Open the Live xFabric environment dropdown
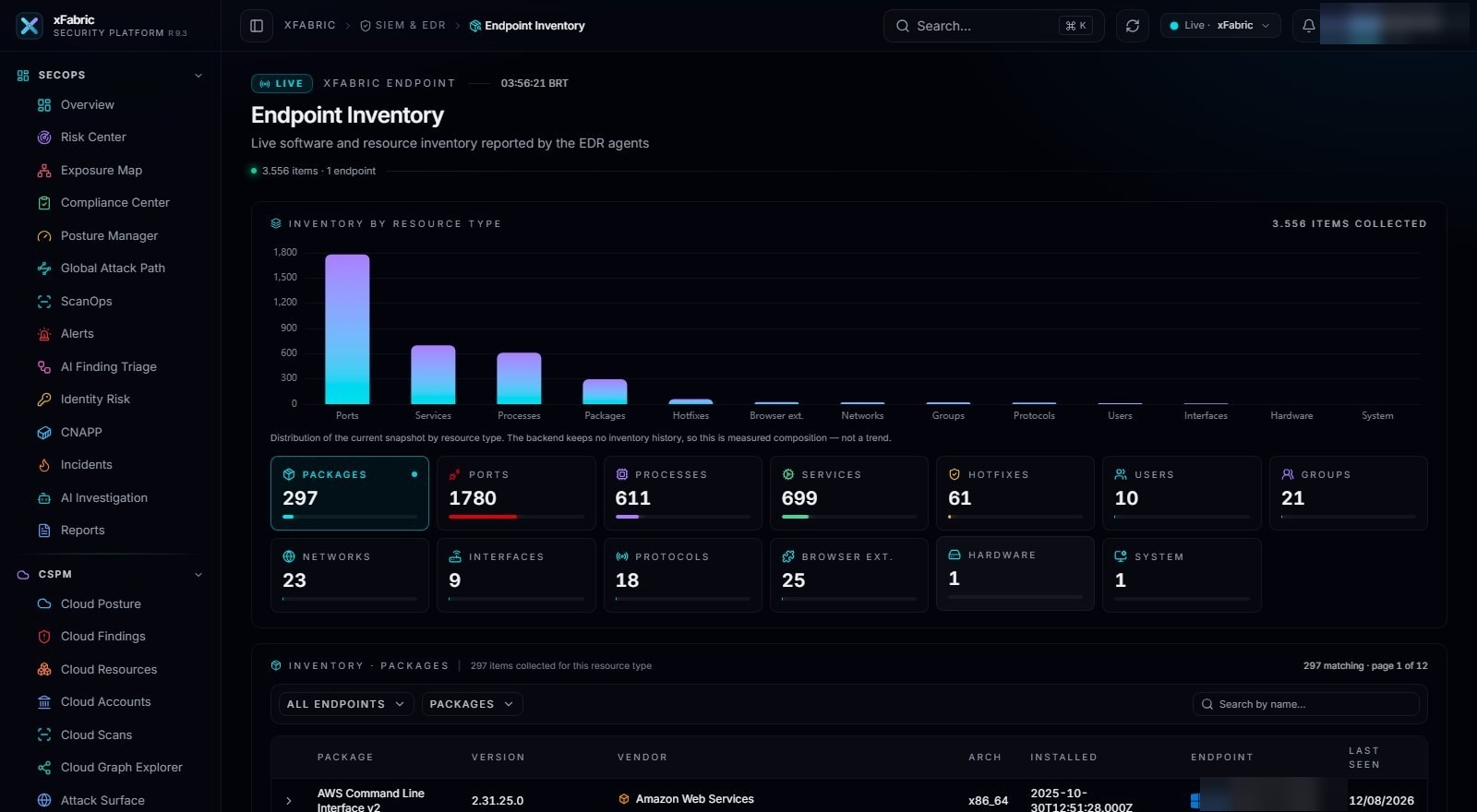Image resolution: width=1477 pixels, height=812 pixels. 1220,26
